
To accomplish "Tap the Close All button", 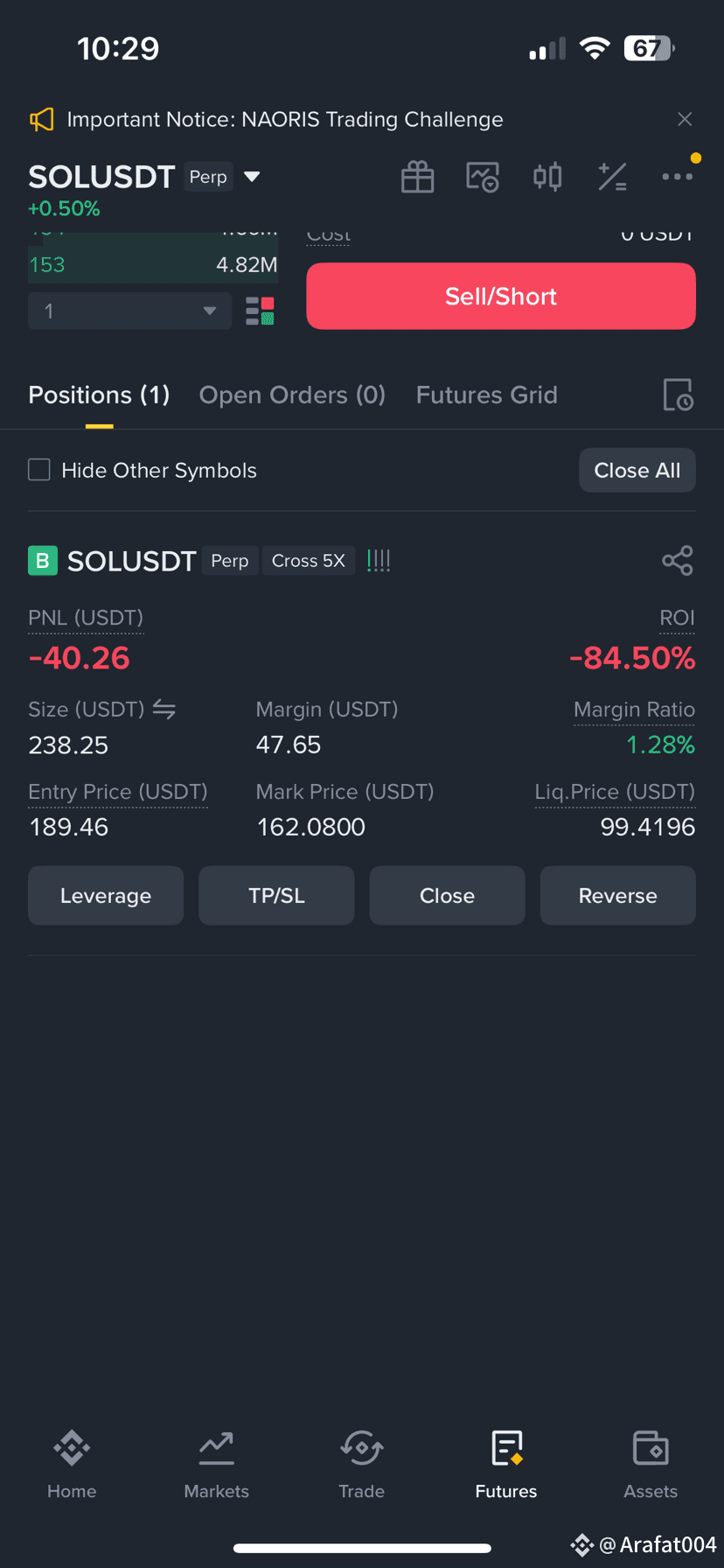I will click(637, 470).
